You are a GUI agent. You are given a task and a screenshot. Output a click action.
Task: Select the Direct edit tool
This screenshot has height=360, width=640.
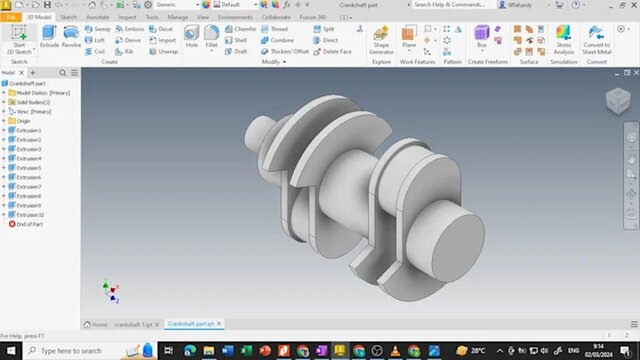point(326,40)
